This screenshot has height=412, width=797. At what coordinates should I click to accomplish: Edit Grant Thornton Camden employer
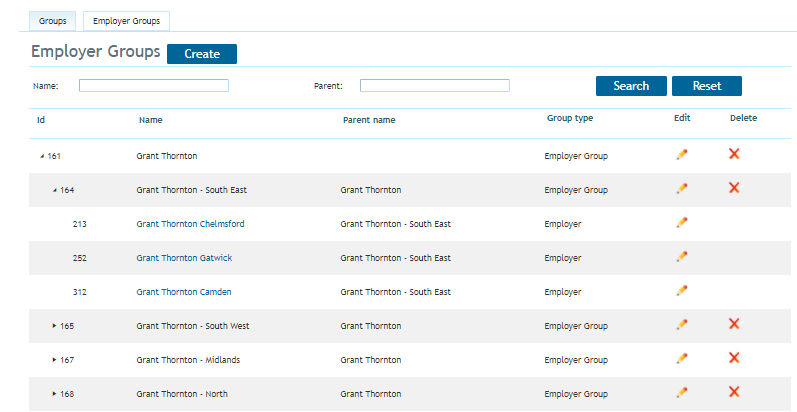[682, 291]
